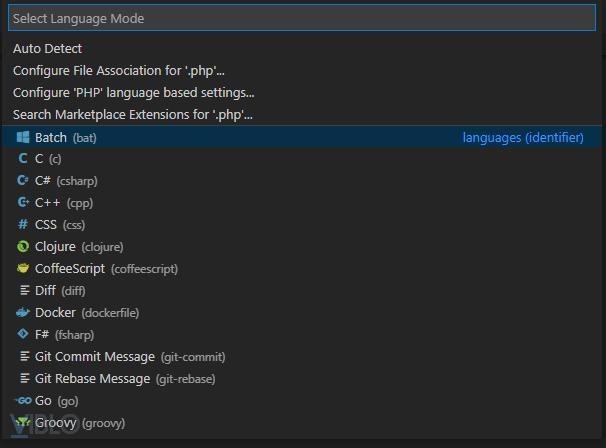Choose Diff language mode
This screenshot has width=606, height=448.
pos(46,291)
